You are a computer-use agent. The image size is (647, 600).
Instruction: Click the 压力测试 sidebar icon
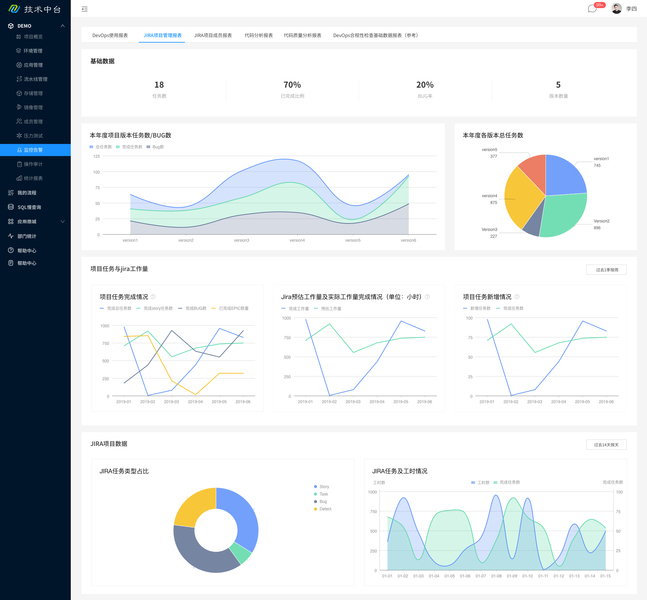pyautogui.click(x=19, y=135)
